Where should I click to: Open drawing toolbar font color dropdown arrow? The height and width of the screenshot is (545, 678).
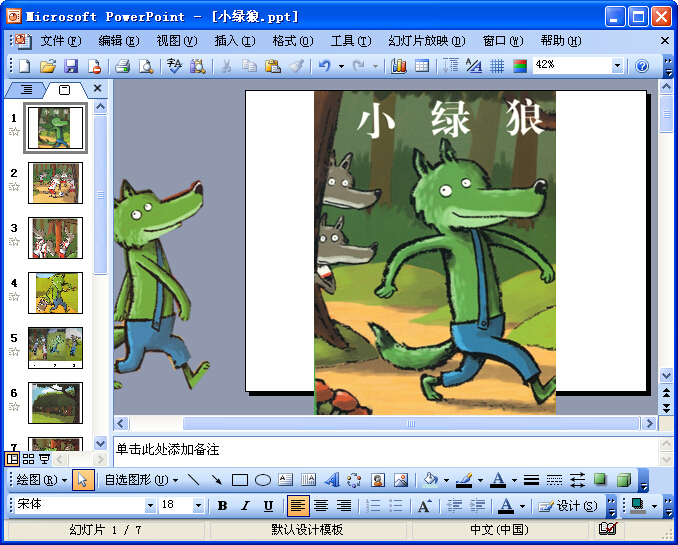click(x=514, y=480)
